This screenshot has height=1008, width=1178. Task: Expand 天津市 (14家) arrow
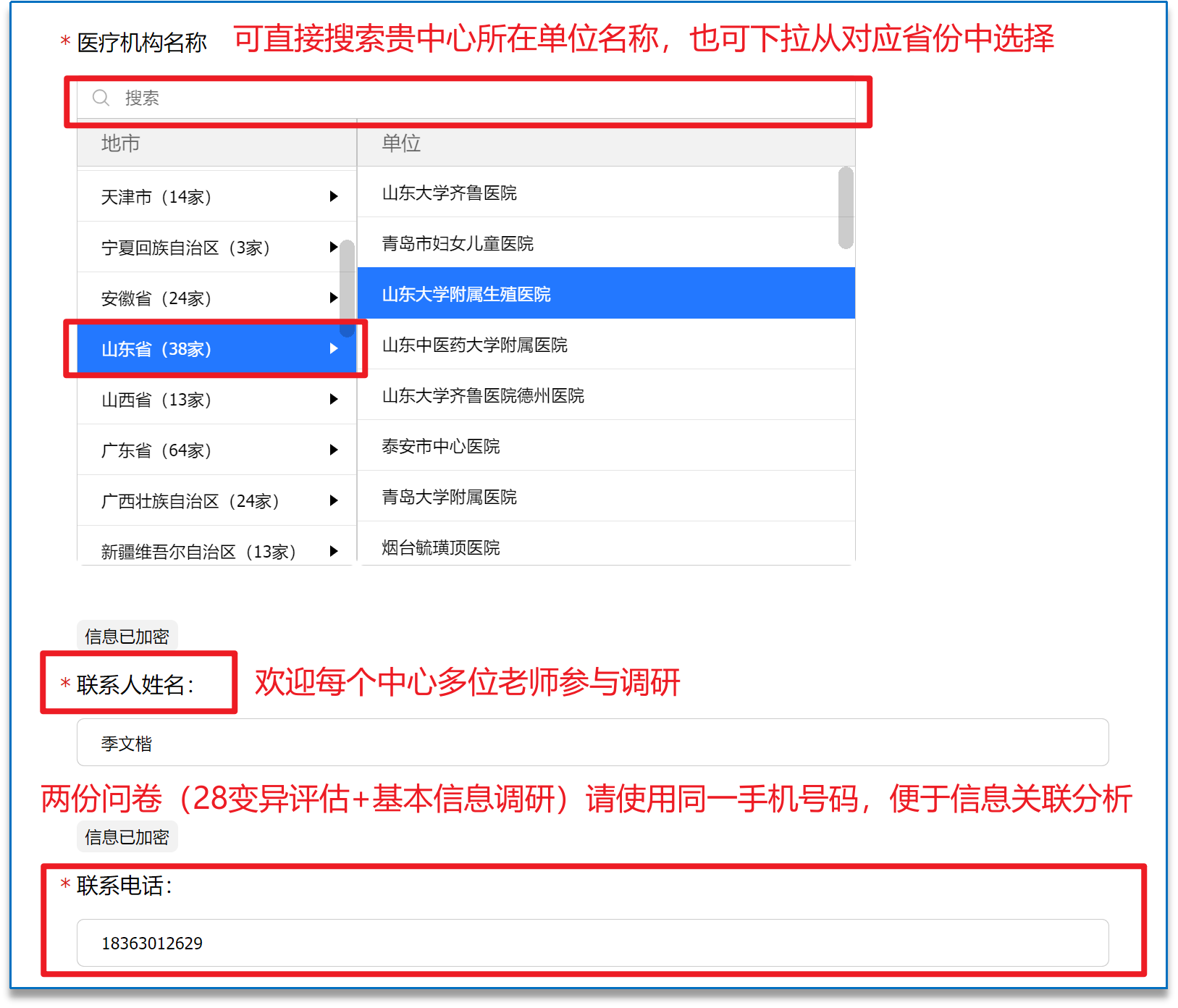[333, 196]
